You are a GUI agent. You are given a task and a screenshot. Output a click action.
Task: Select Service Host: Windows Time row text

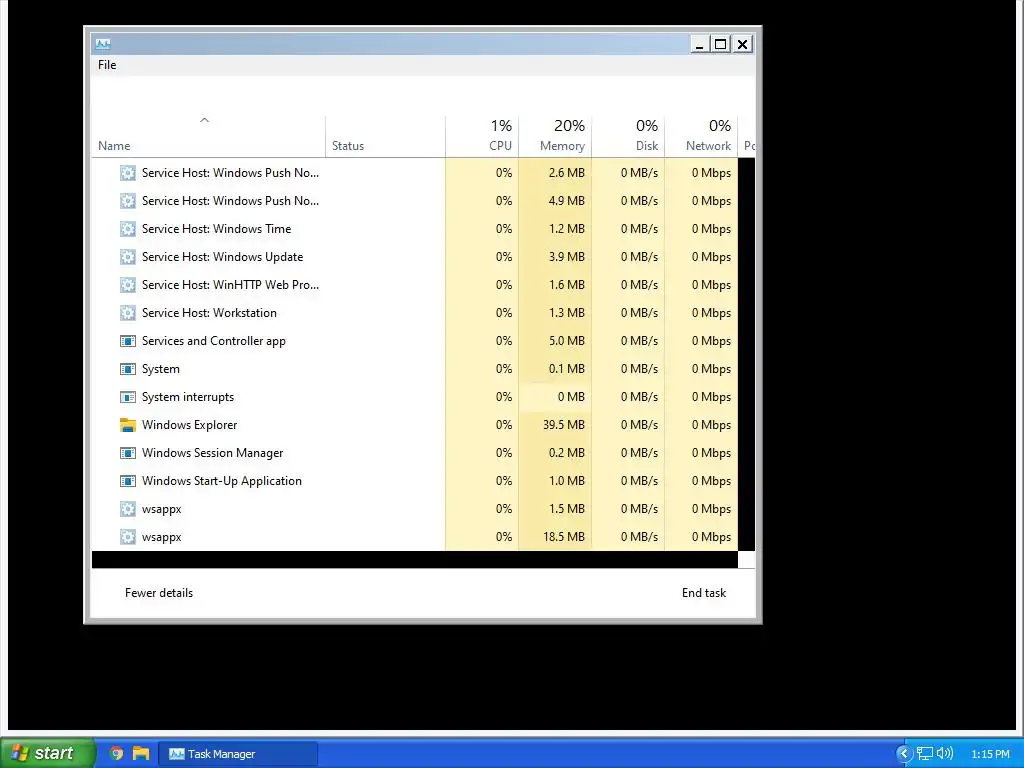pyautogui.click(x=216, y=229)
